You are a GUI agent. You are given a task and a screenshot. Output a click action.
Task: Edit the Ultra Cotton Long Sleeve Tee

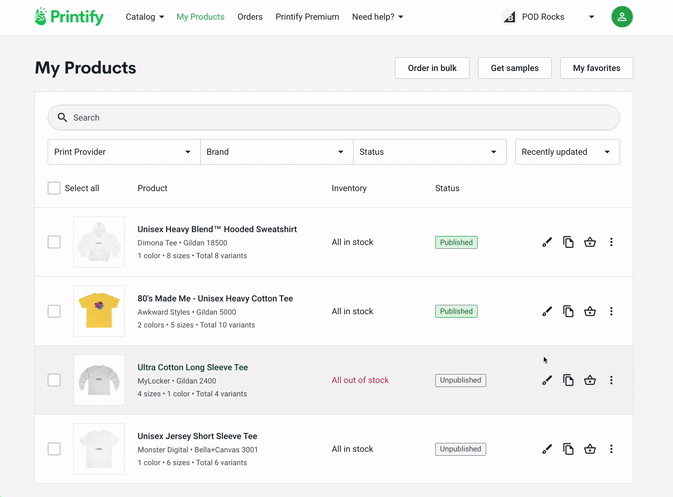[547, 380]
